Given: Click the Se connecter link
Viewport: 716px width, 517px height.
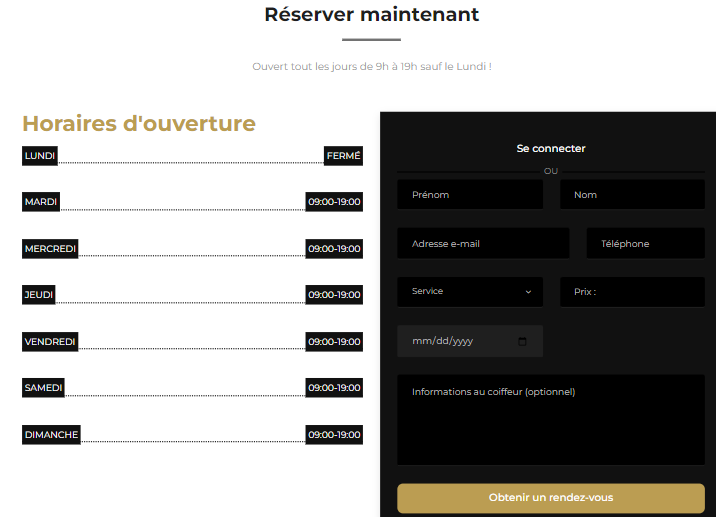Looking at the screenshot, I should (x=551, y=148).
